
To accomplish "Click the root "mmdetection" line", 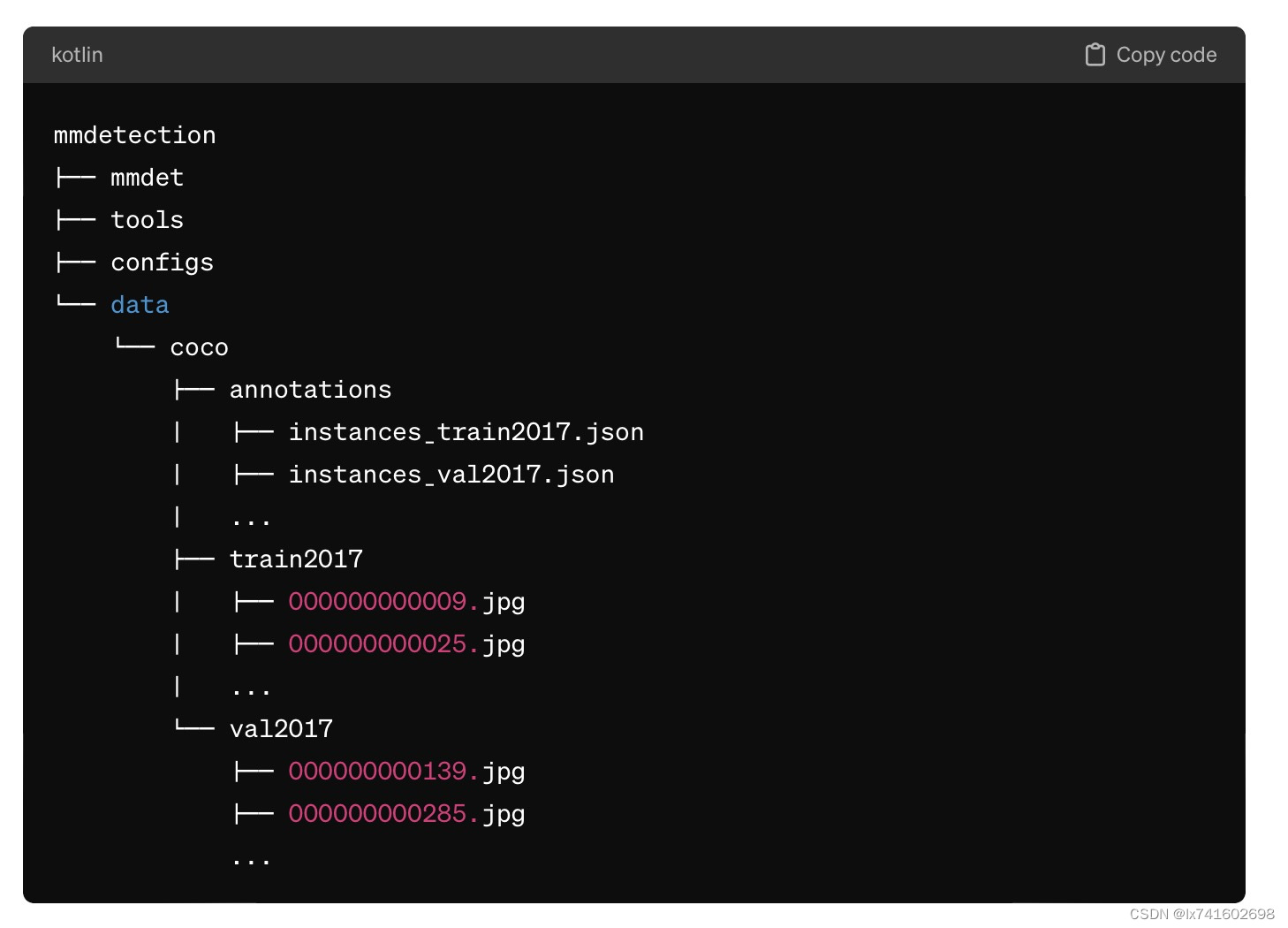I will click(x=134, y=135).
